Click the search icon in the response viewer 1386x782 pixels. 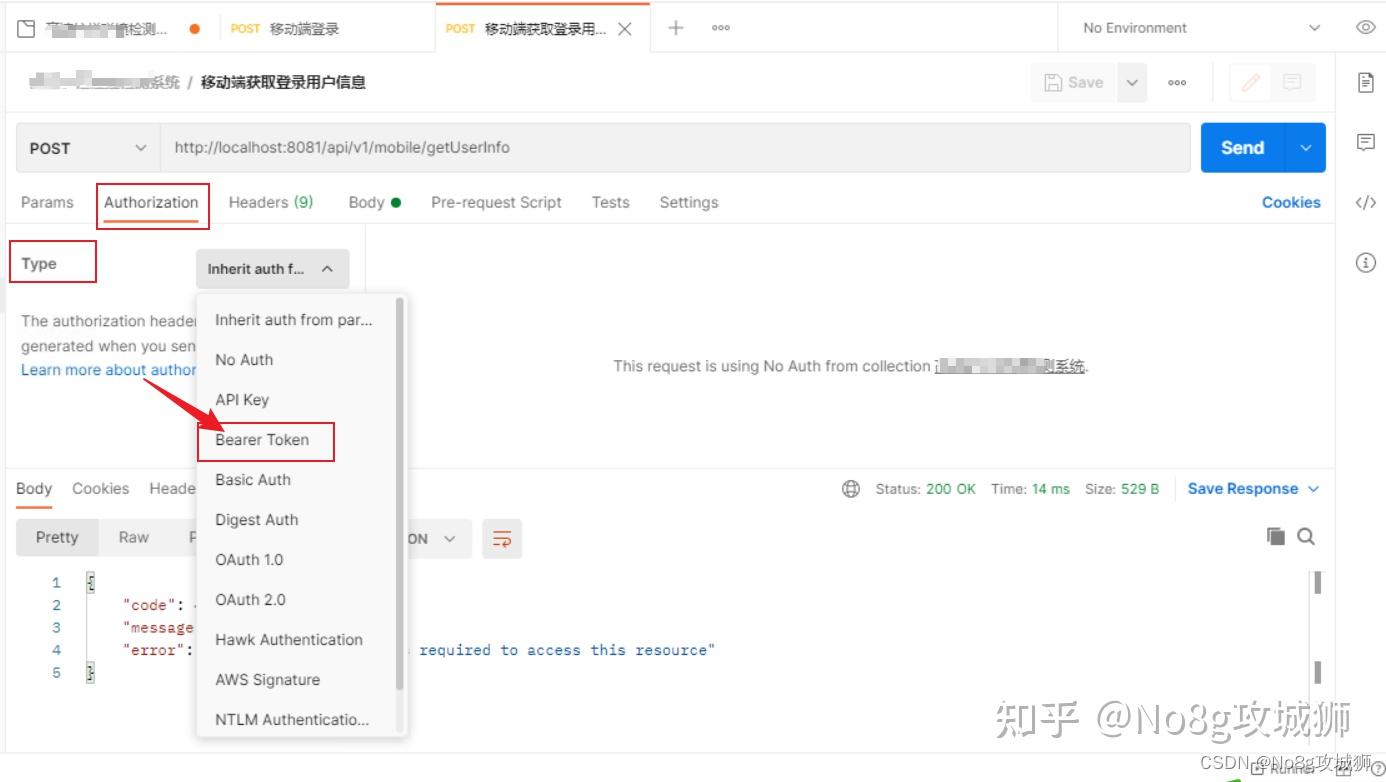click(x=1306, y=537)
